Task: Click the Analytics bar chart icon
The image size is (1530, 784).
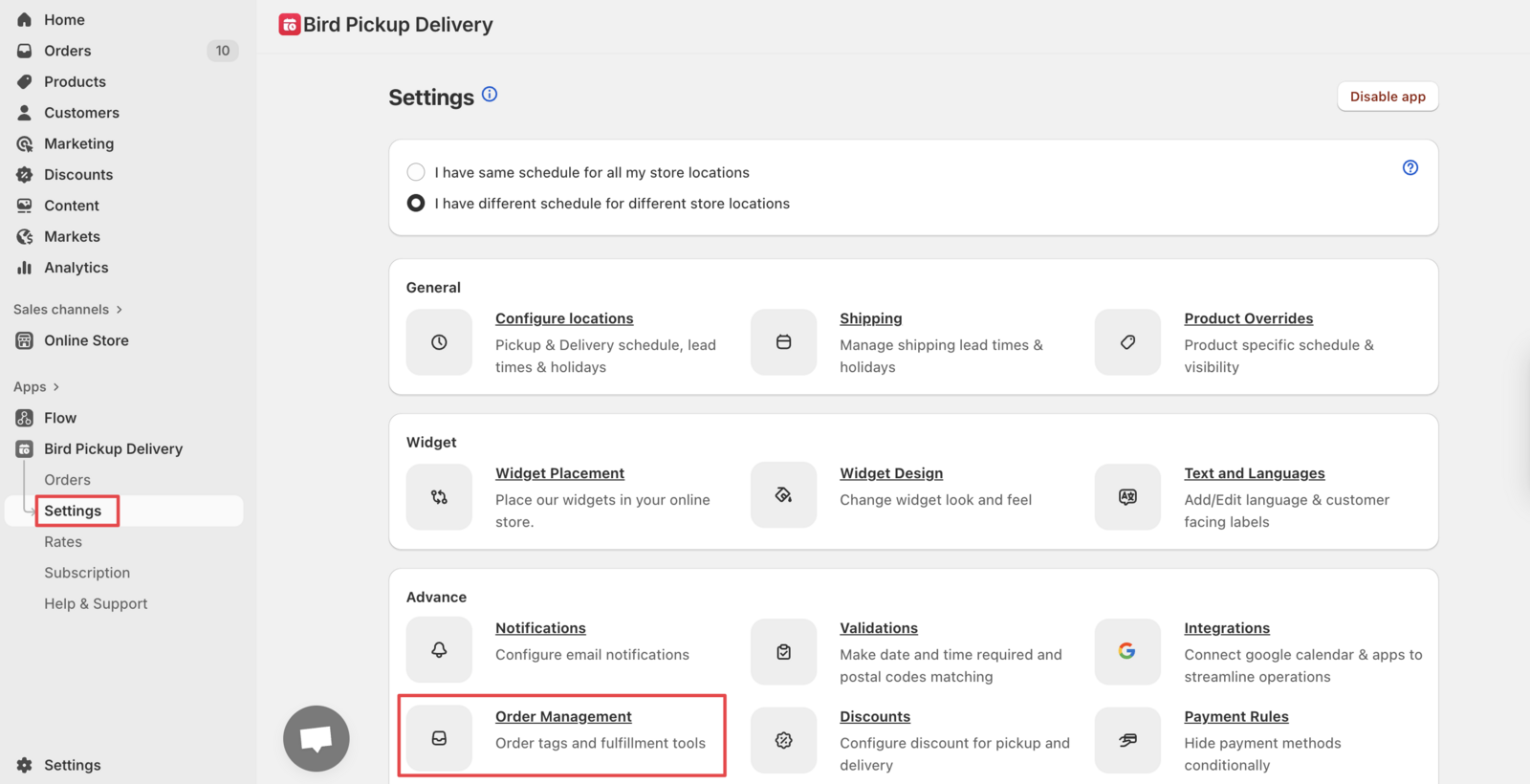Action: coord(25,268)
